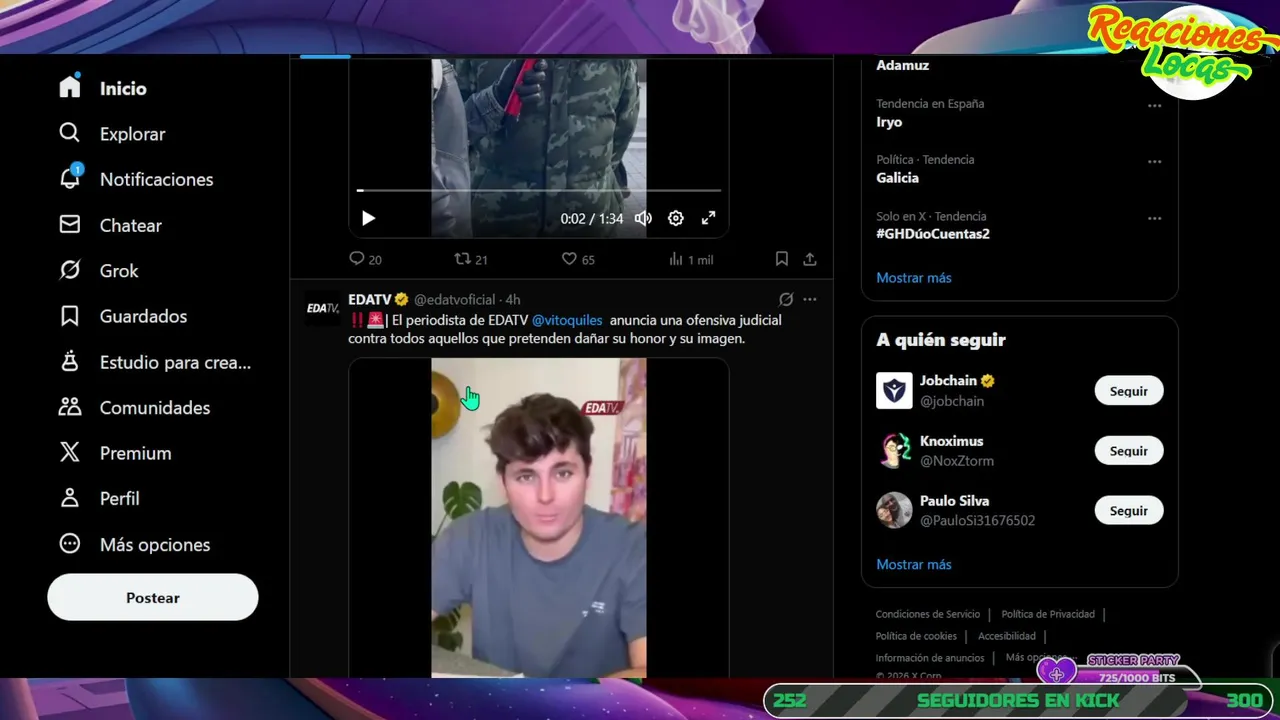Open the Estudio para creadores icon
1280x720 pixels.
70,362
